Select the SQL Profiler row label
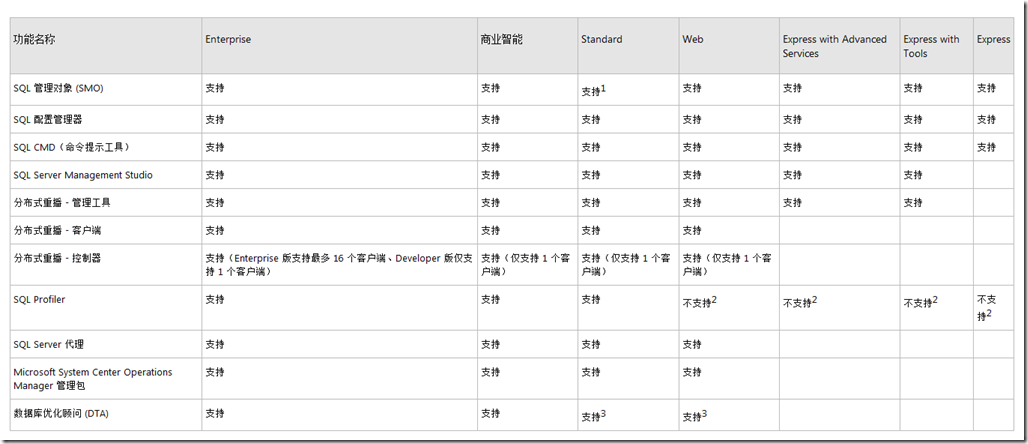This screenshot has height=444, width=1028. (x=39, y=300)
